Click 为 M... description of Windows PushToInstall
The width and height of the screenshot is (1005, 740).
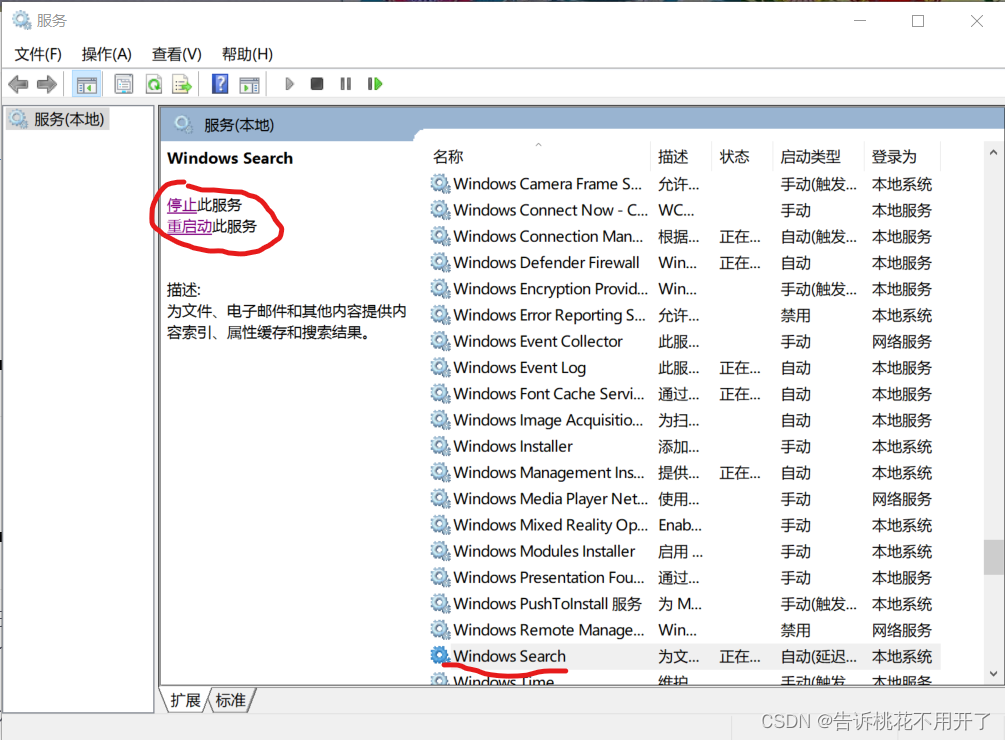point(680,604)
